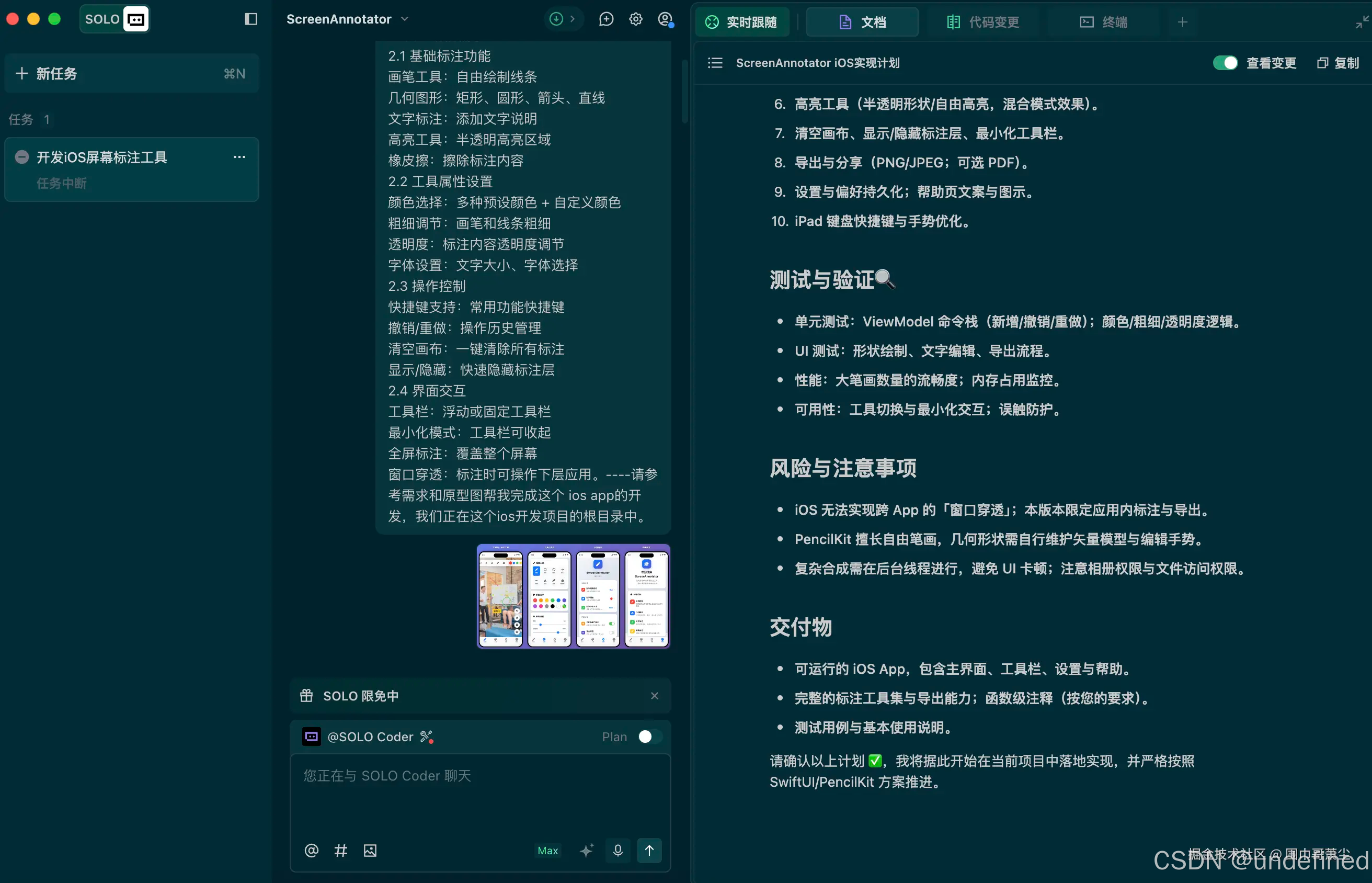Click the sparkle AI assist icon
Screen dimensions: 1372x883
586,851
